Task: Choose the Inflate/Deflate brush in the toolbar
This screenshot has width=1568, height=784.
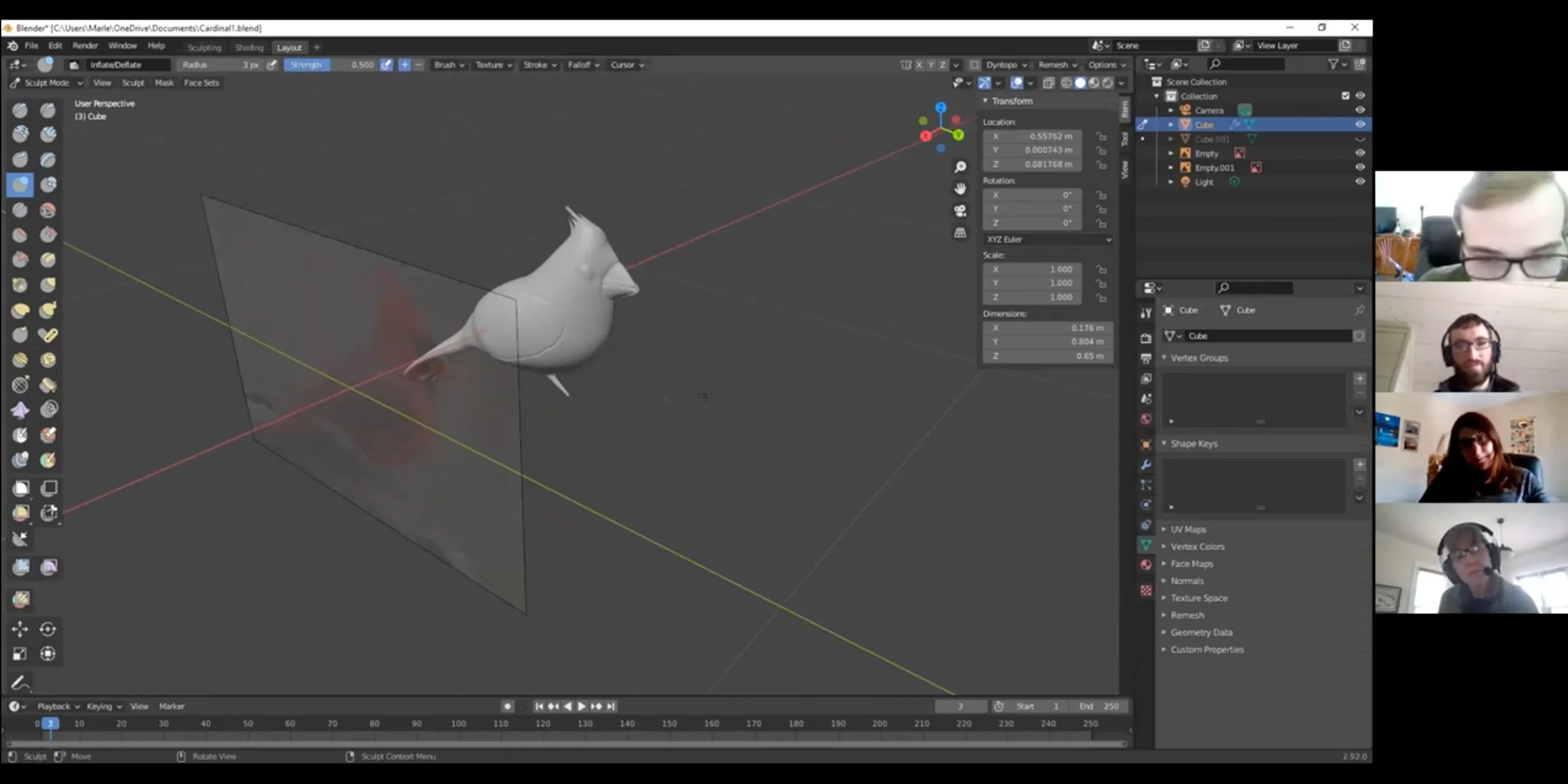Action: (19, 184)
